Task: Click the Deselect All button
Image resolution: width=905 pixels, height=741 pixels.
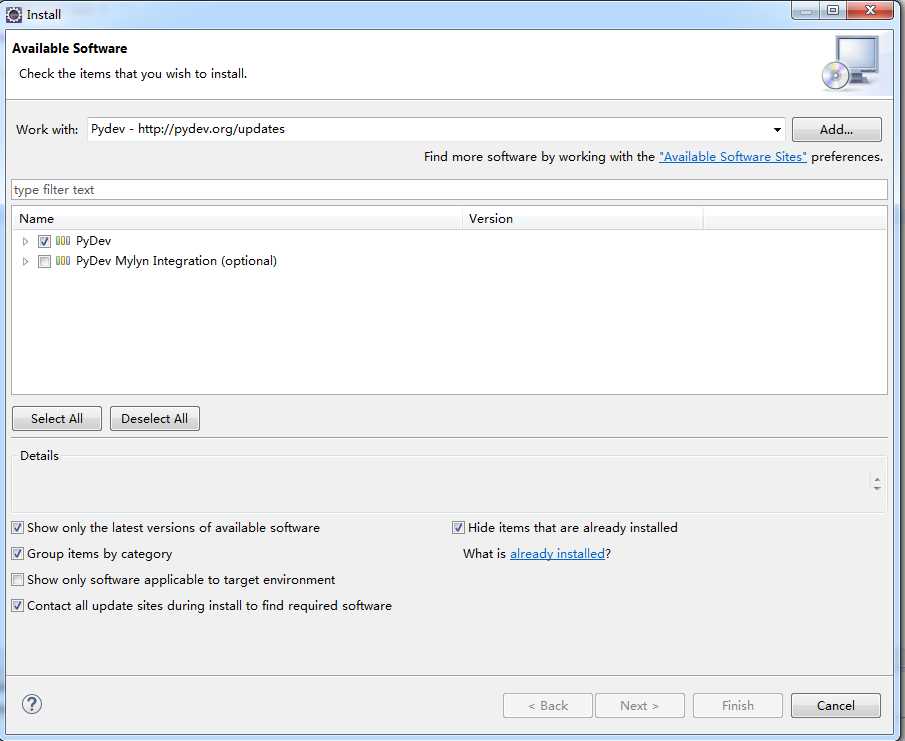Action: (155, 418)
